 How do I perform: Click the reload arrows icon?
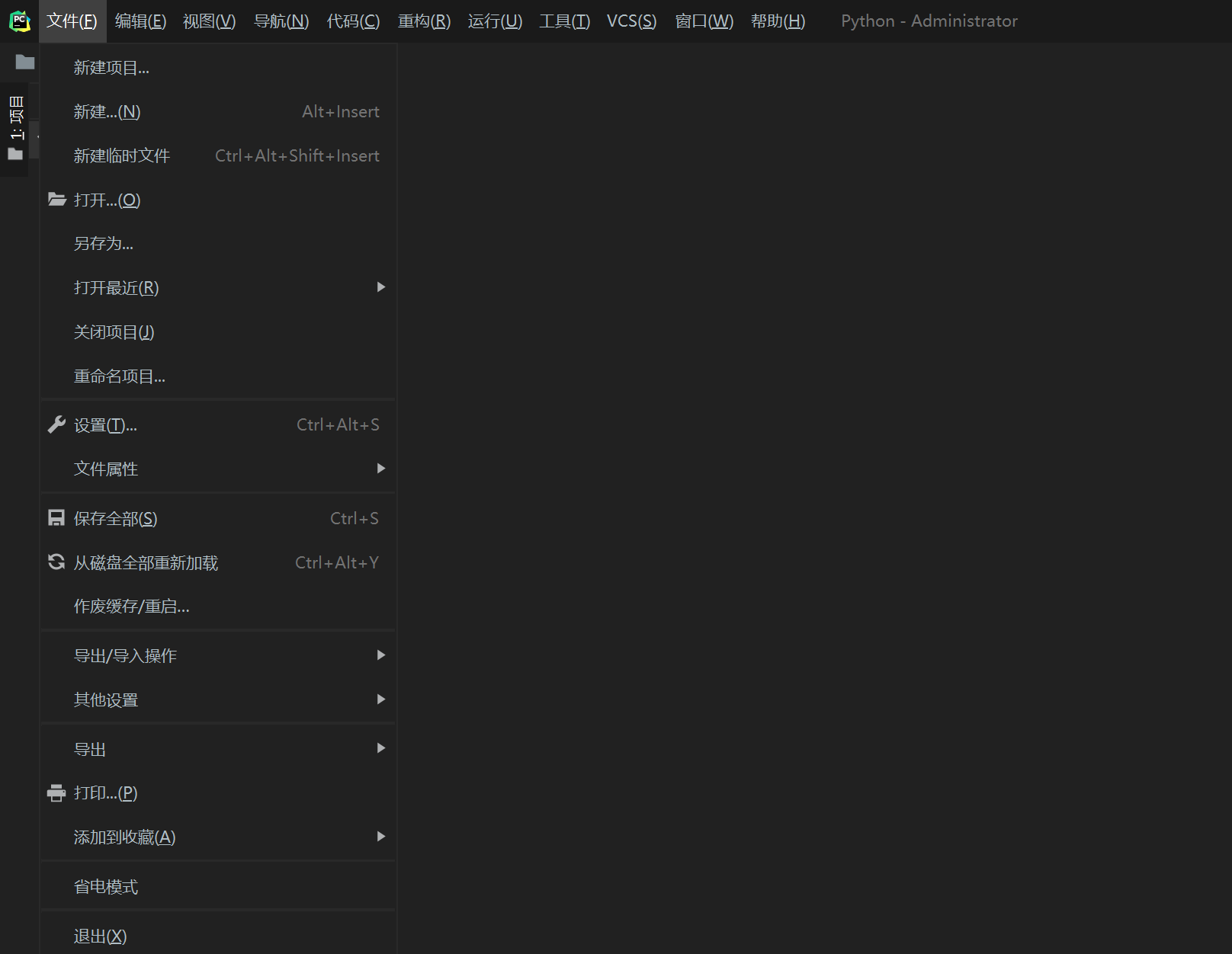56,562
